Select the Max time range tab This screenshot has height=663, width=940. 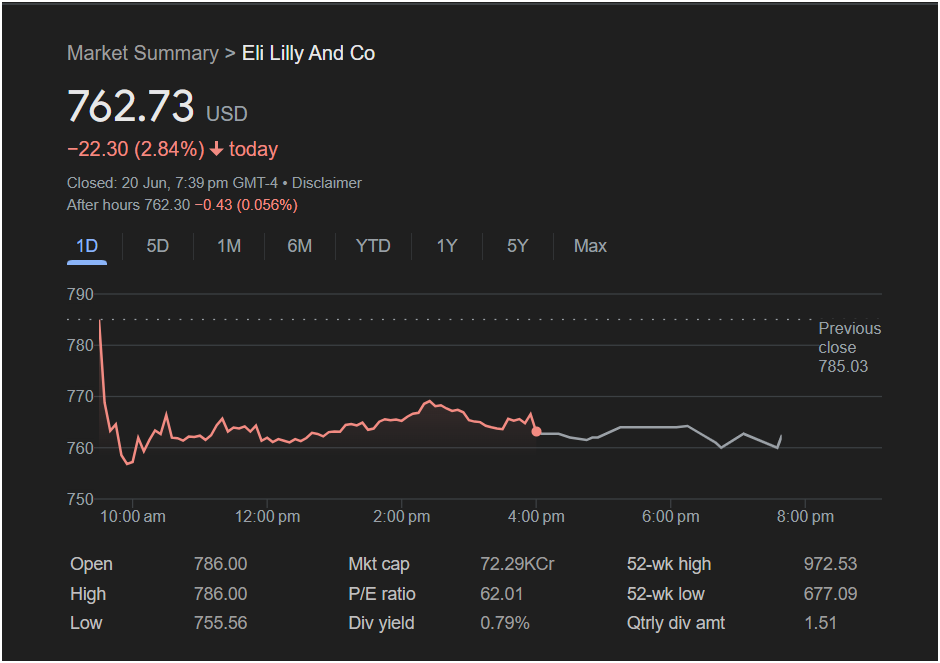pyautogui.click(x=590, y=246)
